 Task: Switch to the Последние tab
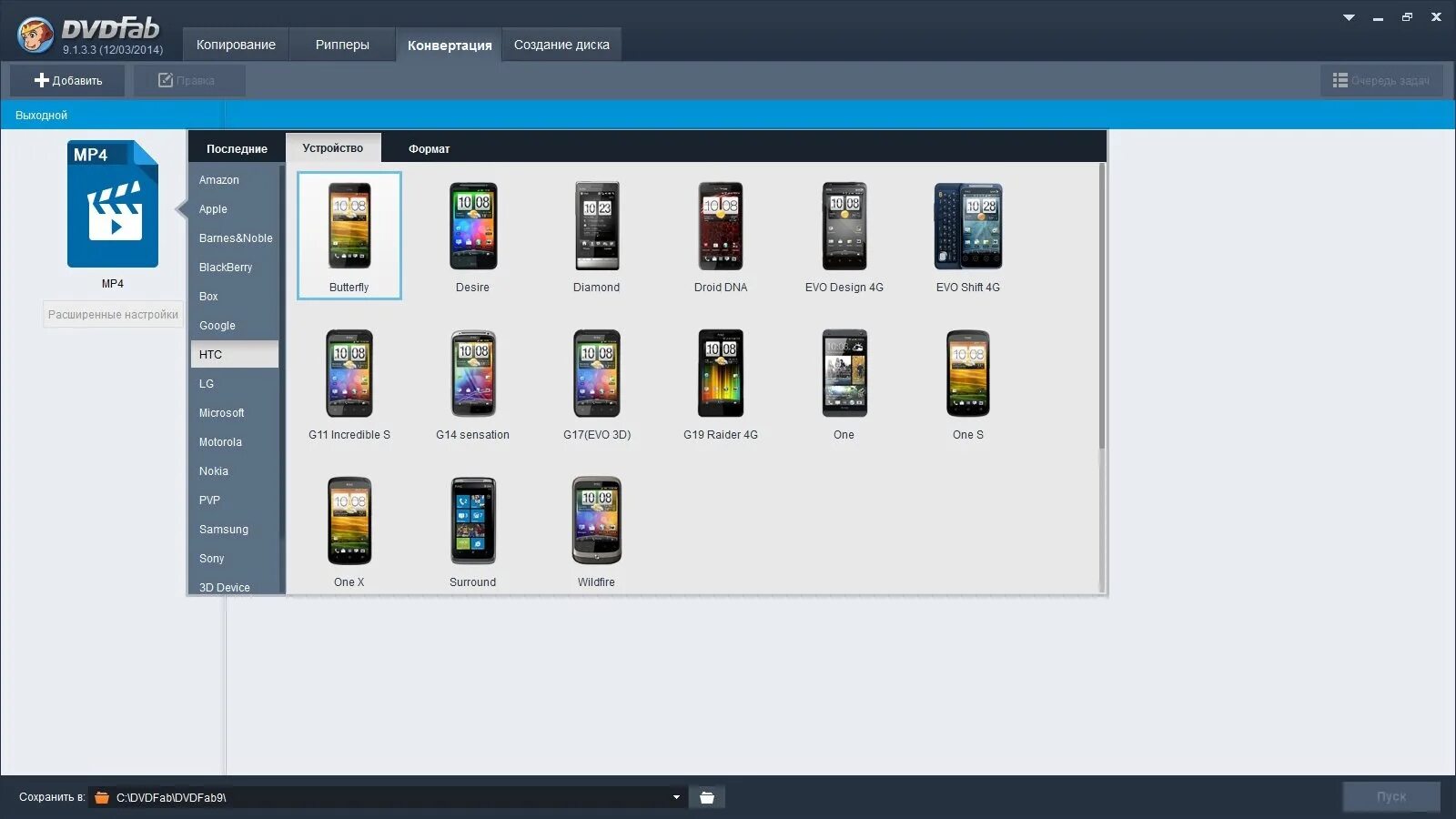click(x=237, y=148)
